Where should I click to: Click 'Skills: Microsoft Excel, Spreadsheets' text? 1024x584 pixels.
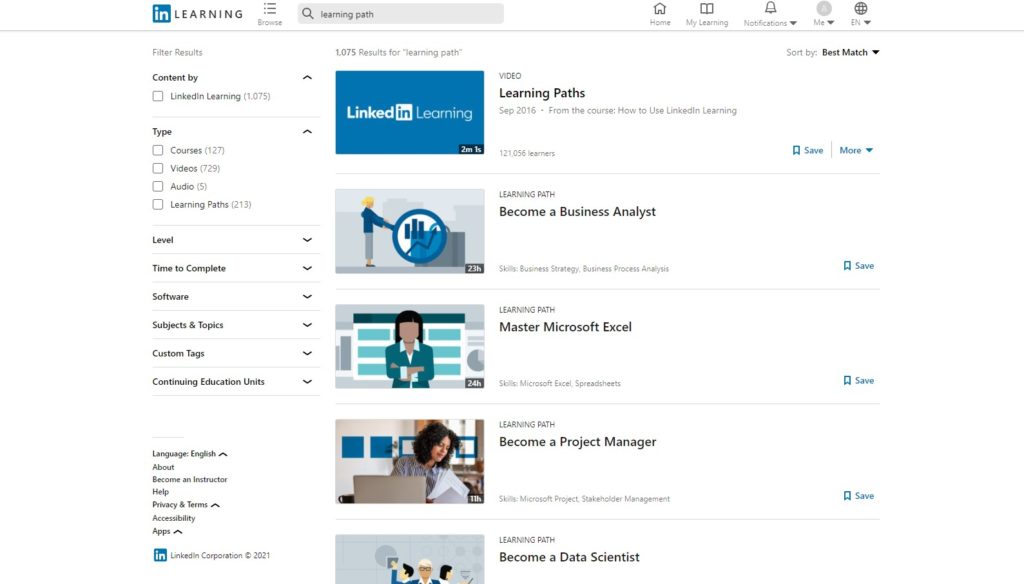[560, 383]
